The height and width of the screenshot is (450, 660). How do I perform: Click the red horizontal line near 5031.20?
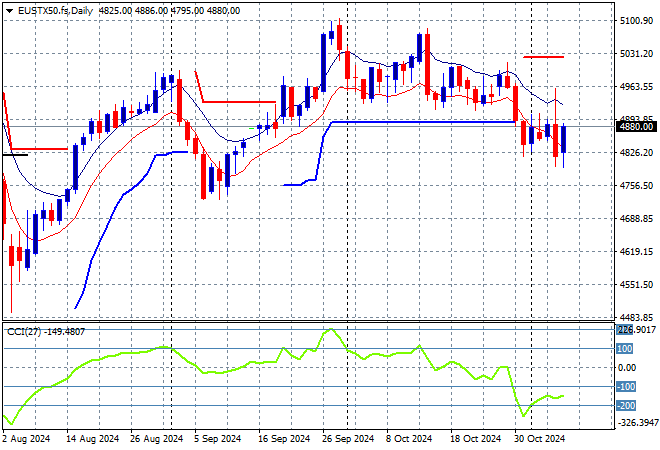543,57
